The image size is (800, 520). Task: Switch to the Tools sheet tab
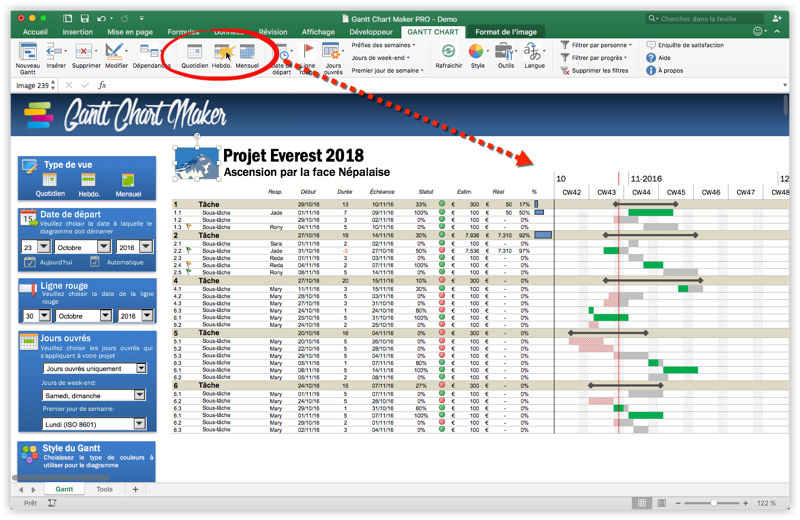(x=105, y=489)
